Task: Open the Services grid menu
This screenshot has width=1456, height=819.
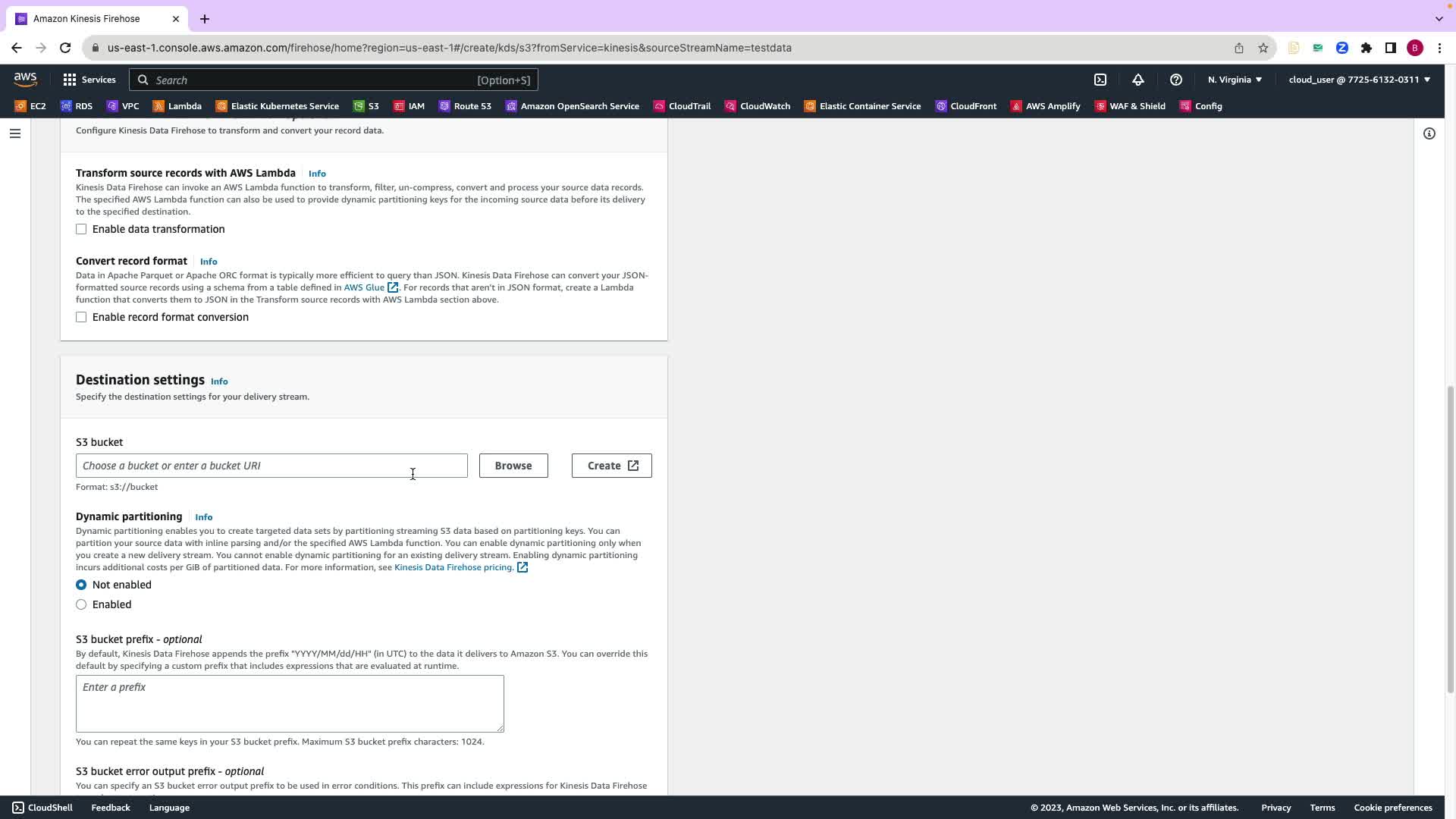Action: (89, 80)
